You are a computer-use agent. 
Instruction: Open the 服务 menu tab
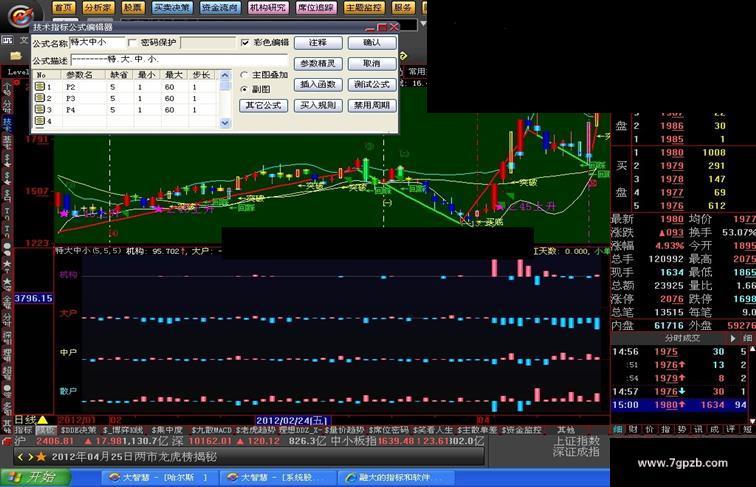click(x=403, y=8)
